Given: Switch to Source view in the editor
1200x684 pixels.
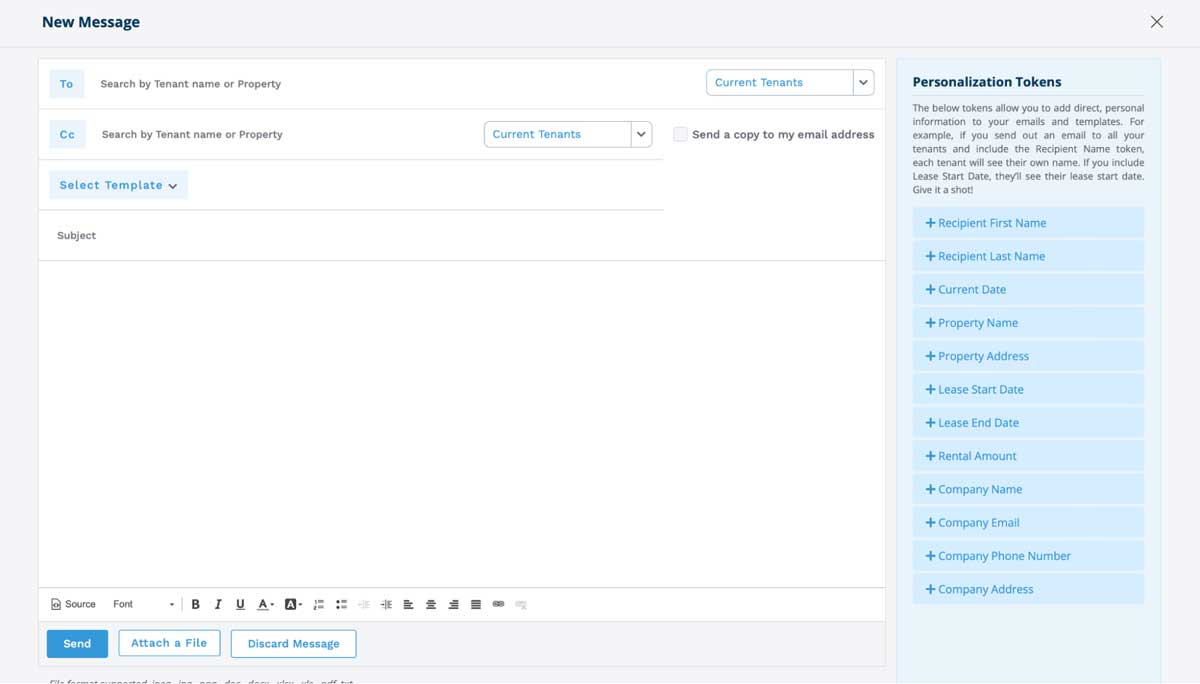Looking at the screenshot, I should tap(72, 604).
